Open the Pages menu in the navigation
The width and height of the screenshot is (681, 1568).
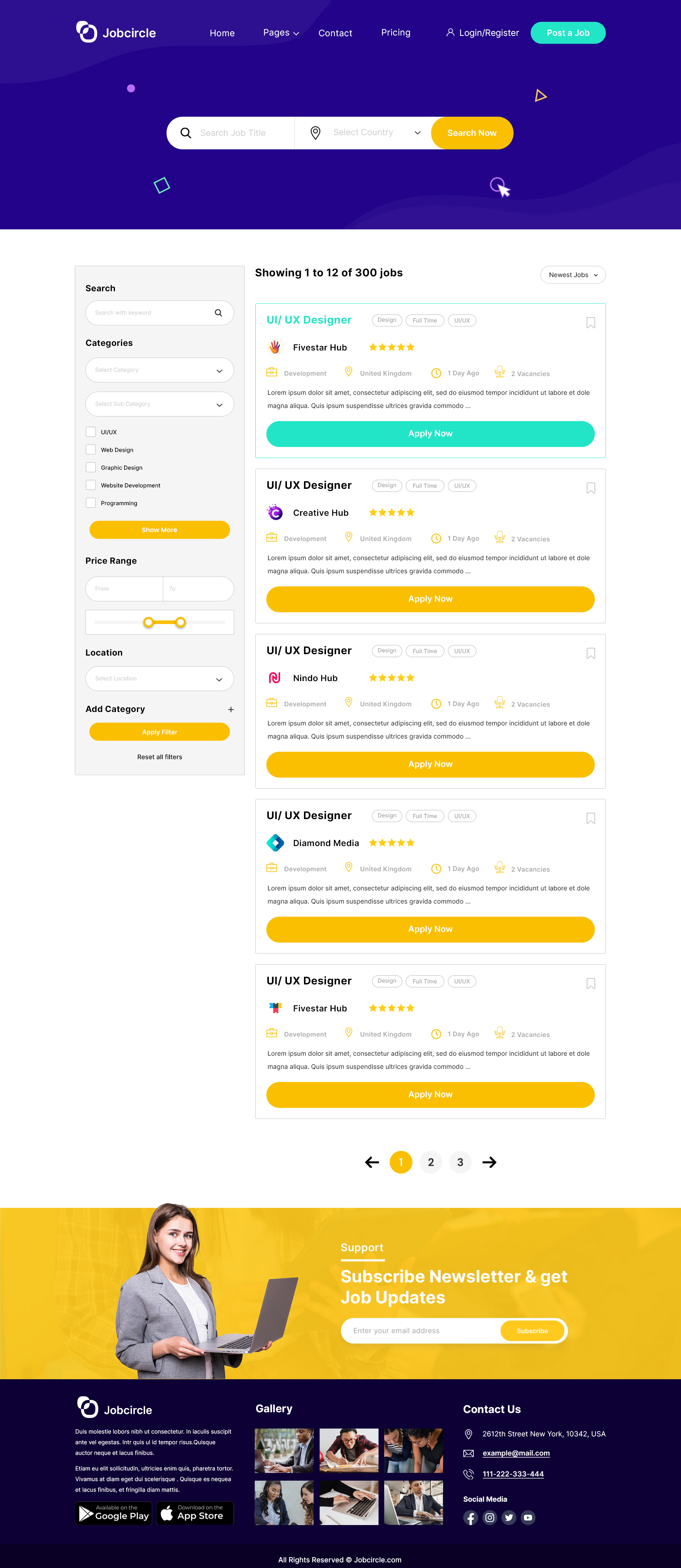tap(279, 32)
